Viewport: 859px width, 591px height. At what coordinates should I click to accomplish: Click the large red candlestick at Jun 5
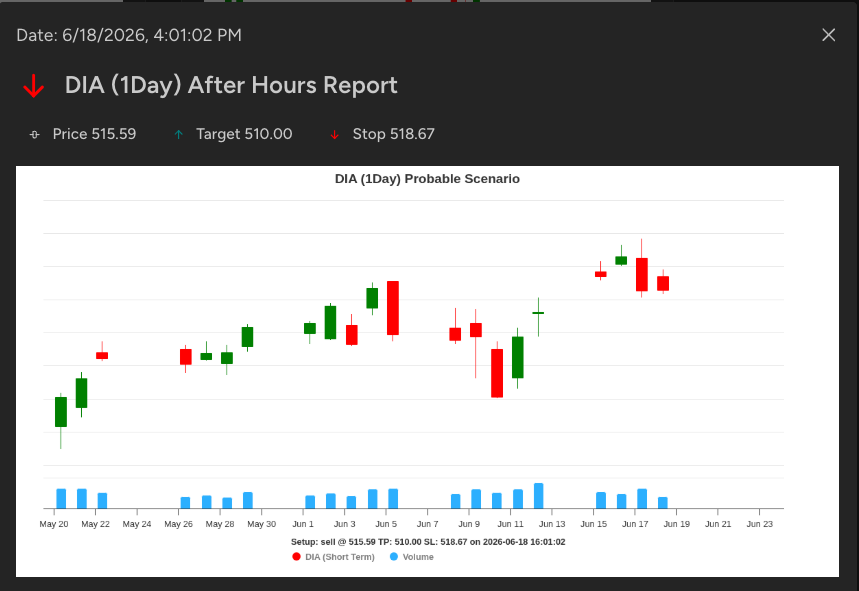click(x=393, y=308)
